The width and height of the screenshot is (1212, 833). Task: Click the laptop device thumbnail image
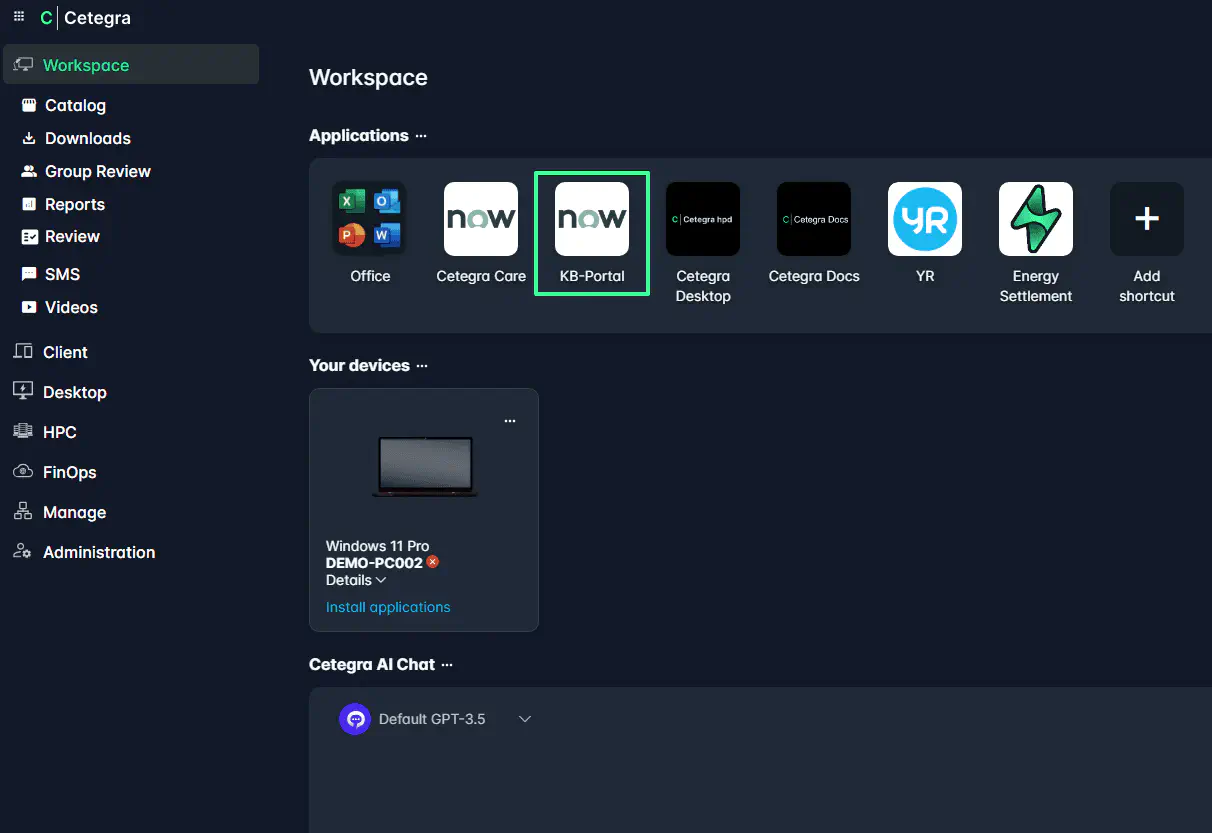425,466
